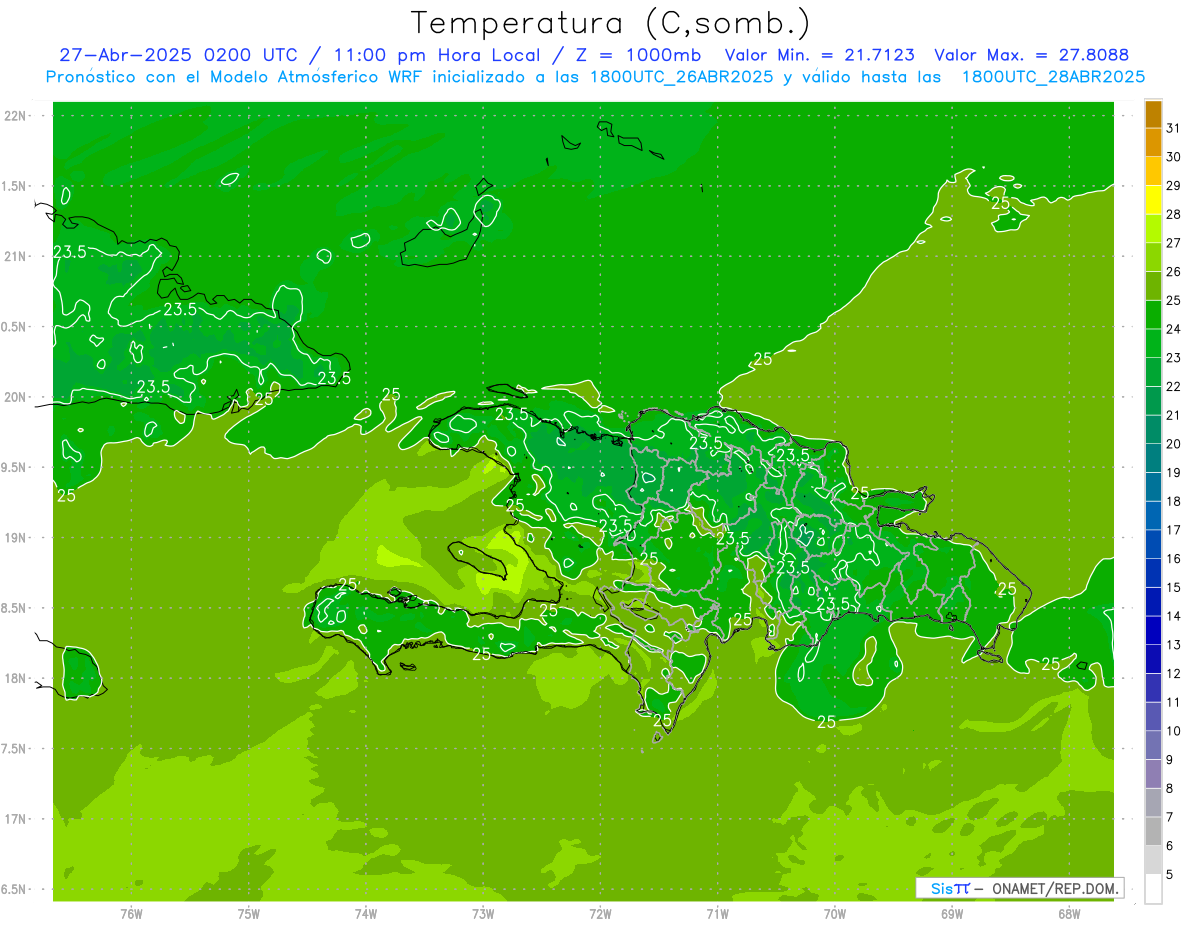Click the "21N" latitude label
The image size is (1200, 927).
[16, 256]
